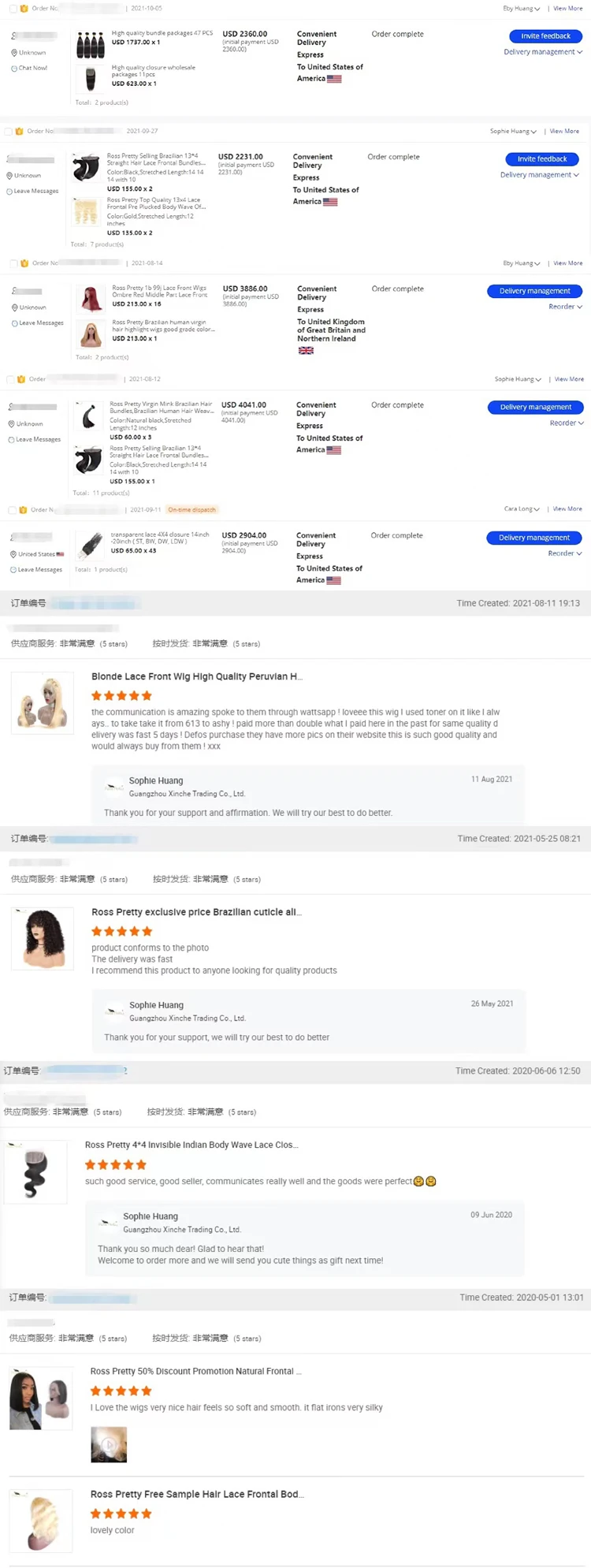
Task: Open the red wig product thumbnail
Action: click(x=91, y=300)
